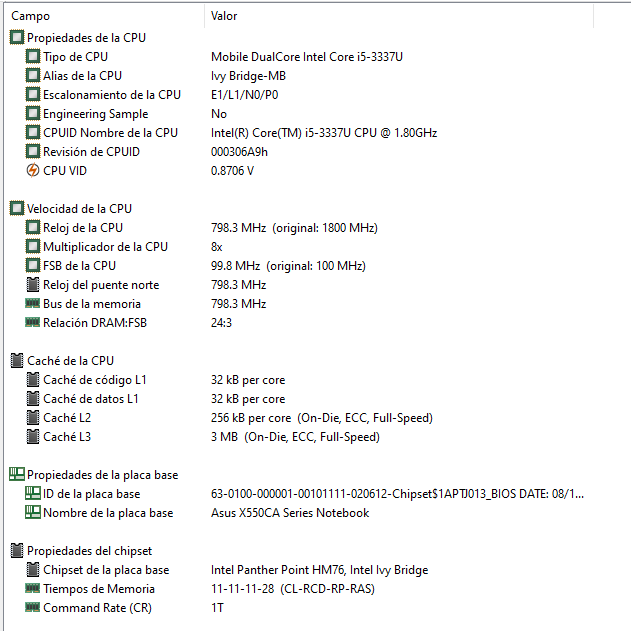631x631 pixels.
Task: Click the Propiedades del chipset group icon
Action: [x=17, y=551]
